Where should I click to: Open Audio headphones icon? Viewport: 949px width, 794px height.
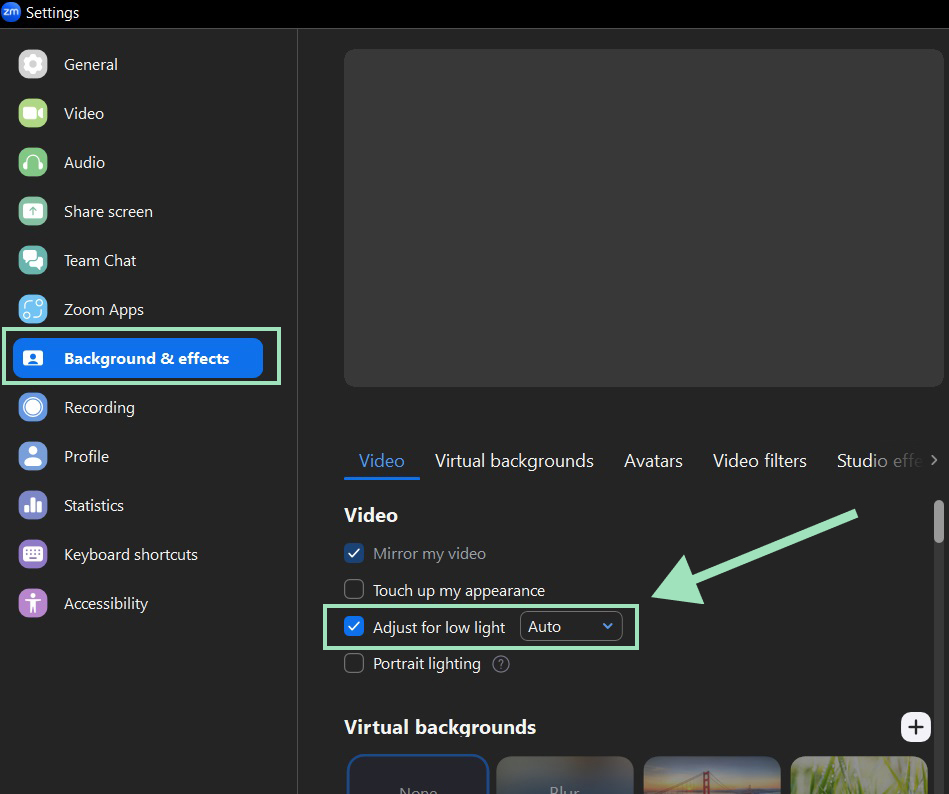click(33, 162)
